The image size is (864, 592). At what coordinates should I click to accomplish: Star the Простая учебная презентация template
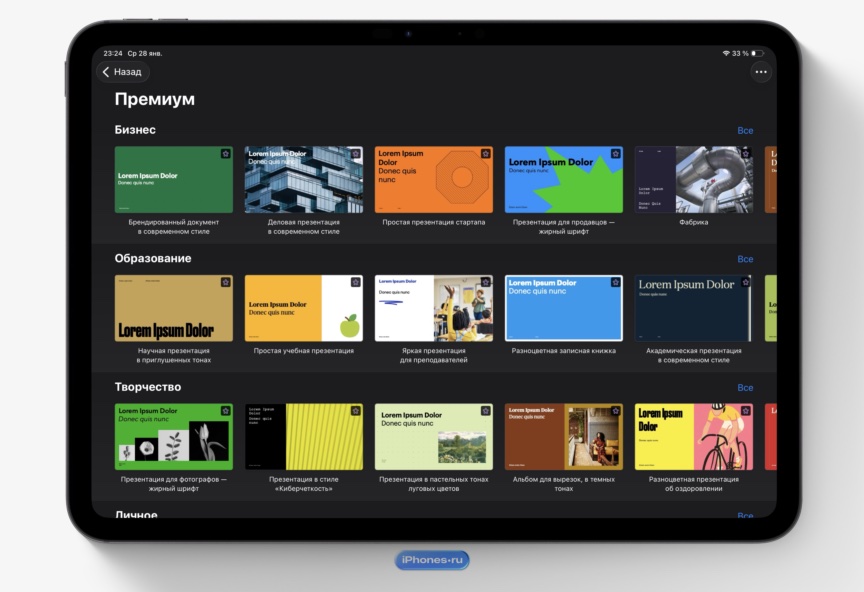click(x=355, y=282)
